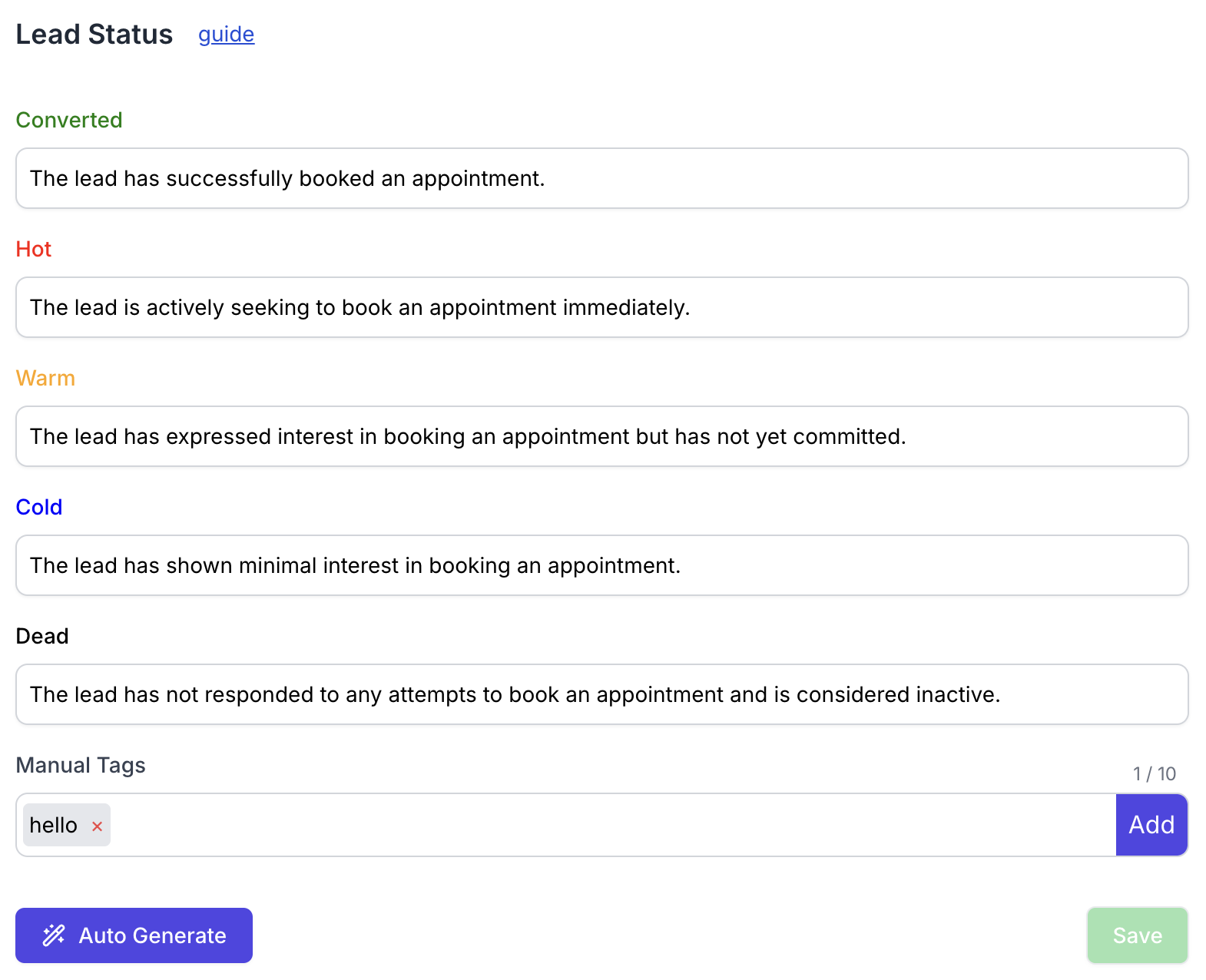Focus the Dead description field
Screen dimensions: 1206x980
(602, 694)
